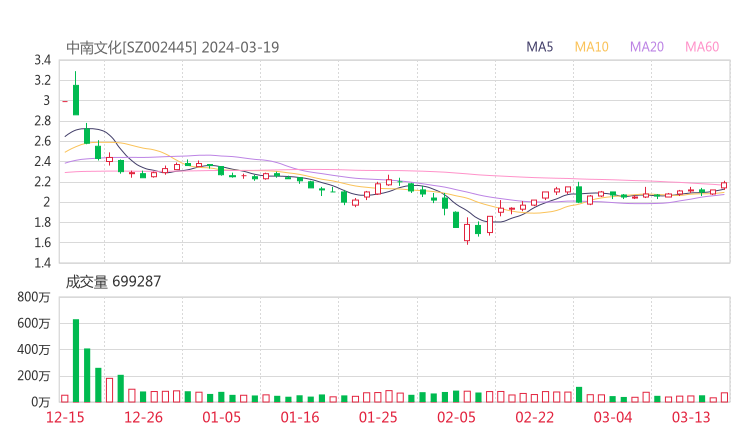The height and width of the screenshot is (440, 740).
Task: Click the 2.8 price axis label
Action: [x=42, y=121]
